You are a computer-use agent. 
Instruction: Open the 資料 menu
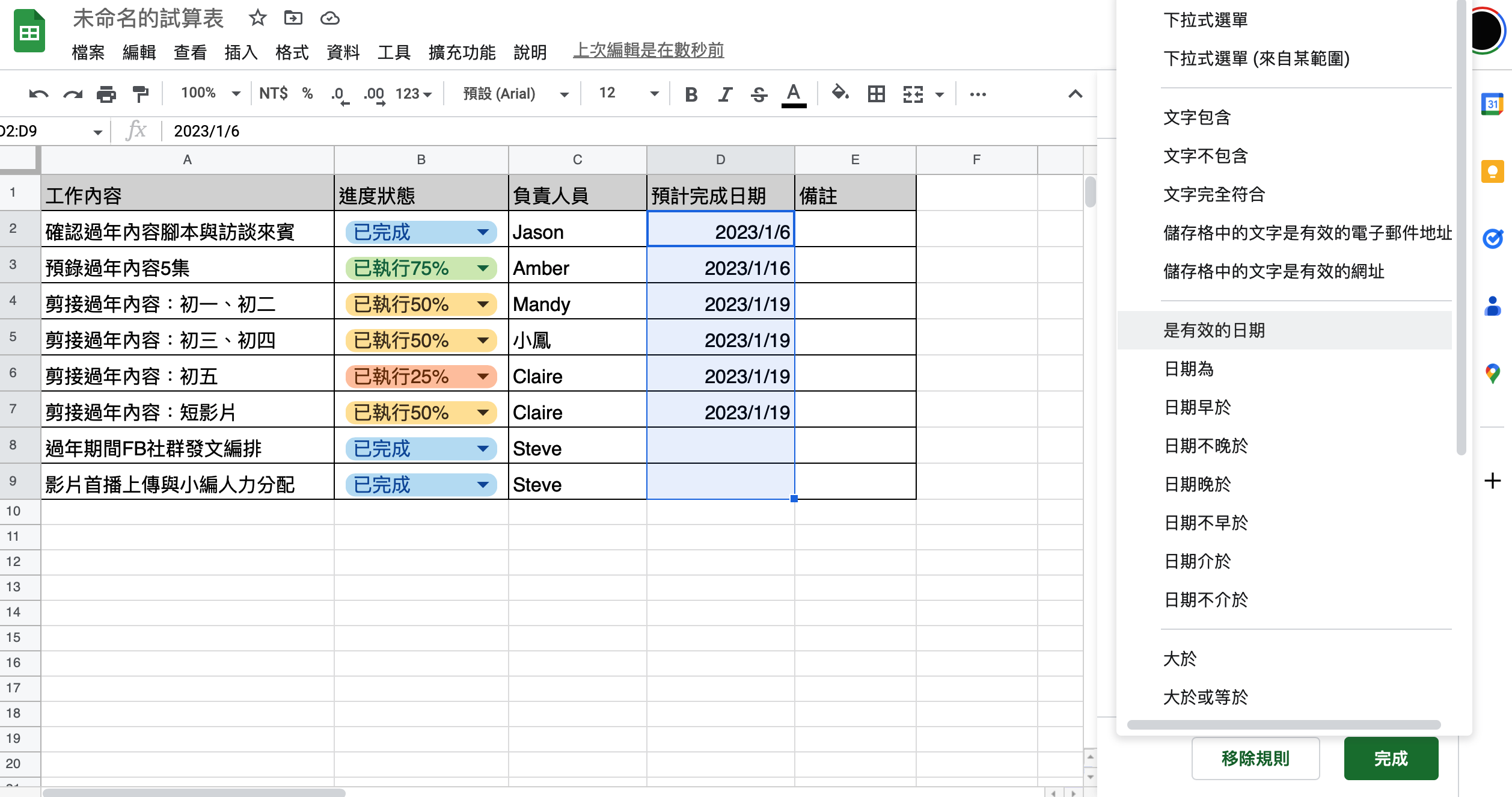(x=342, y=53)
